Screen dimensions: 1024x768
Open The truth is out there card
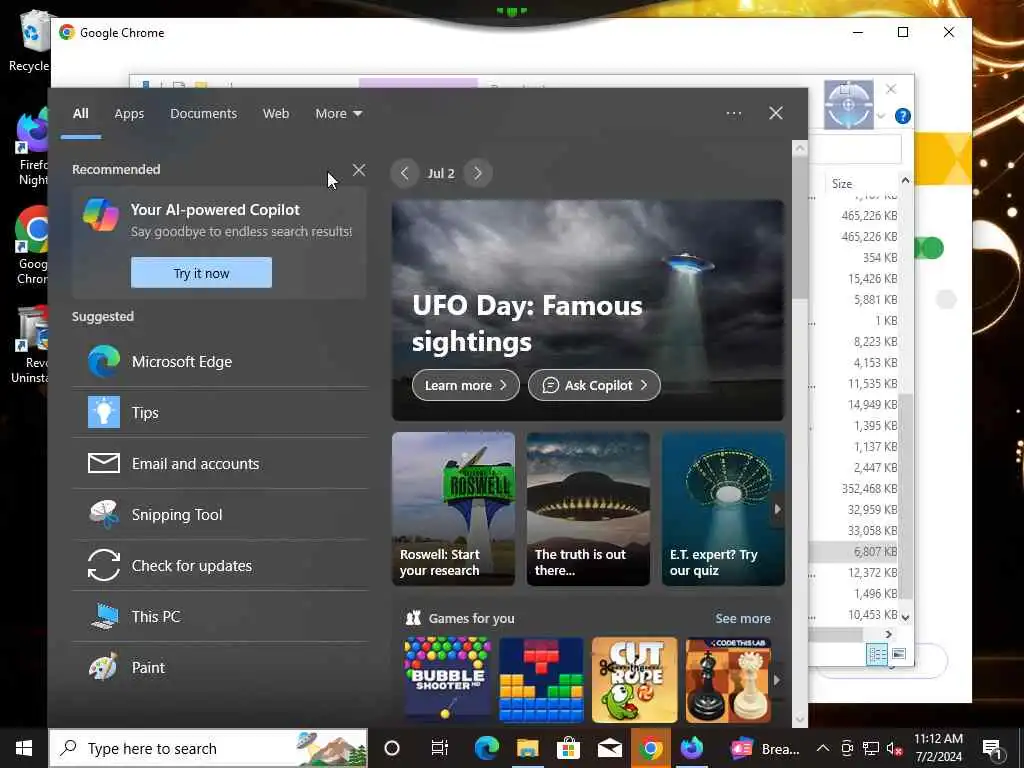(x=588, y=509)
